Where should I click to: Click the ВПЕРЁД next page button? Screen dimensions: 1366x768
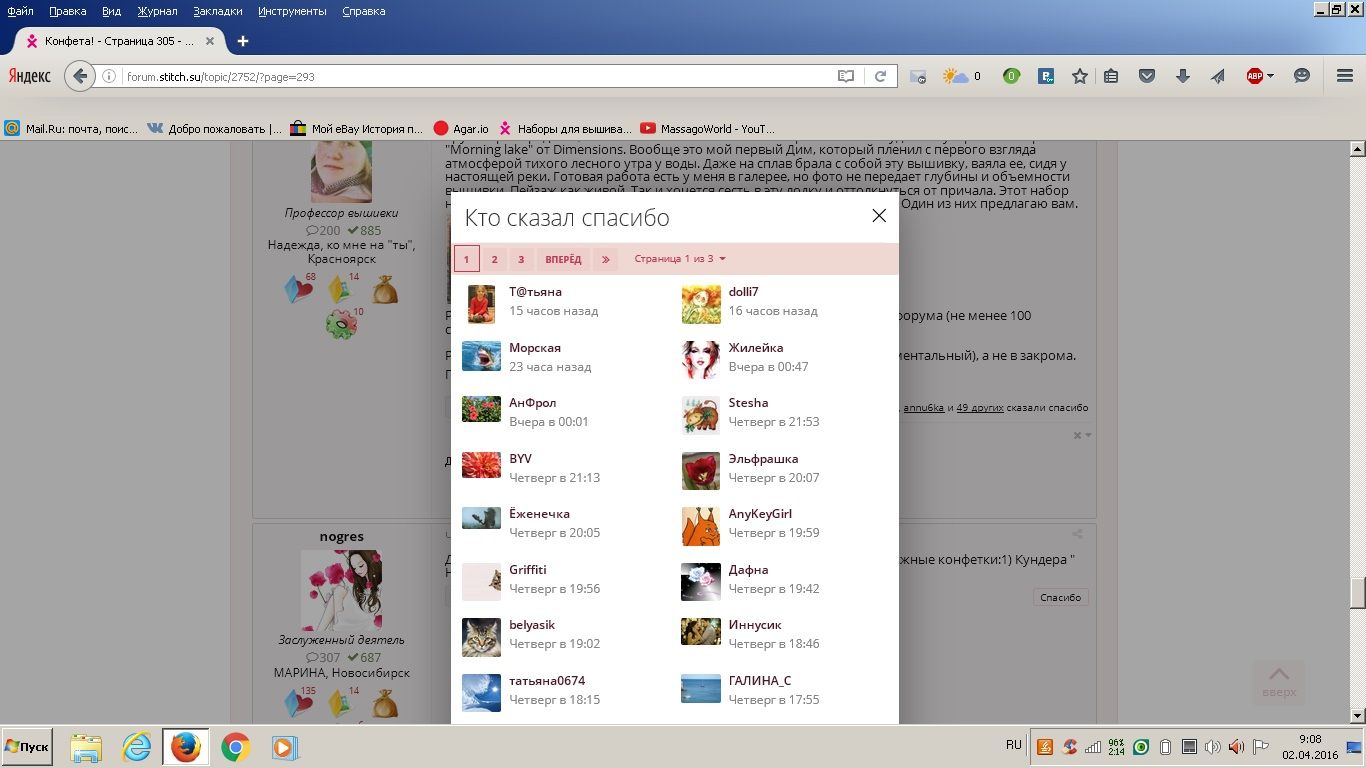563,259
